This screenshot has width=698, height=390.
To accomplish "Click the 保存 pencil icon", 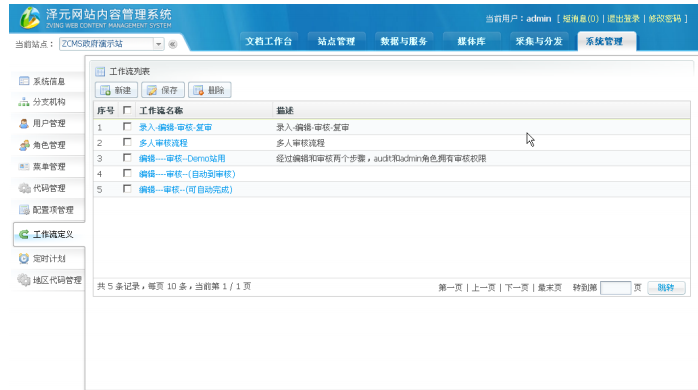I will click(152, 90).
